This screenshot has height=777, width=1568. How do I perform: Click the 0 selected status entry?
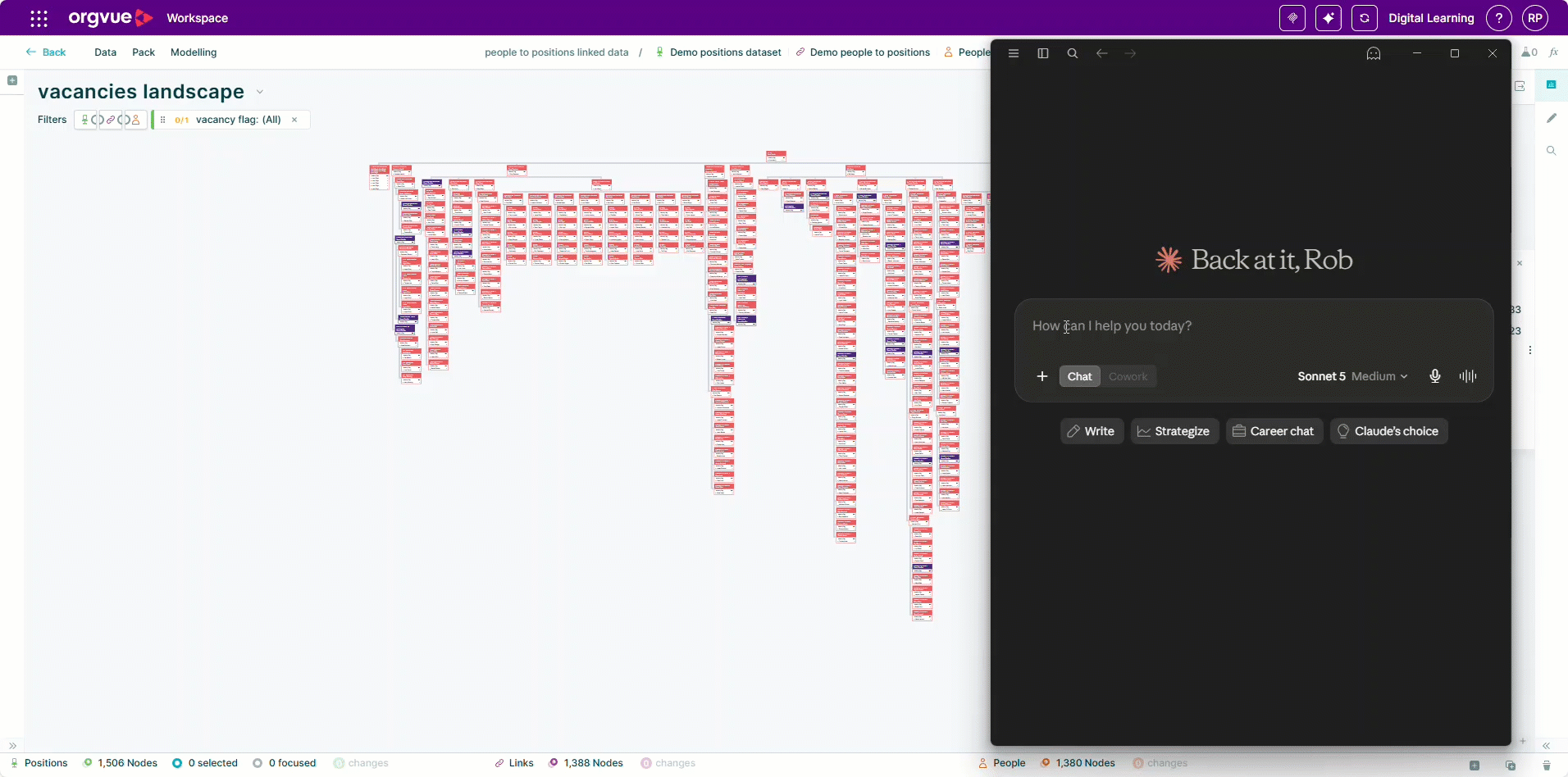point(205,763)
